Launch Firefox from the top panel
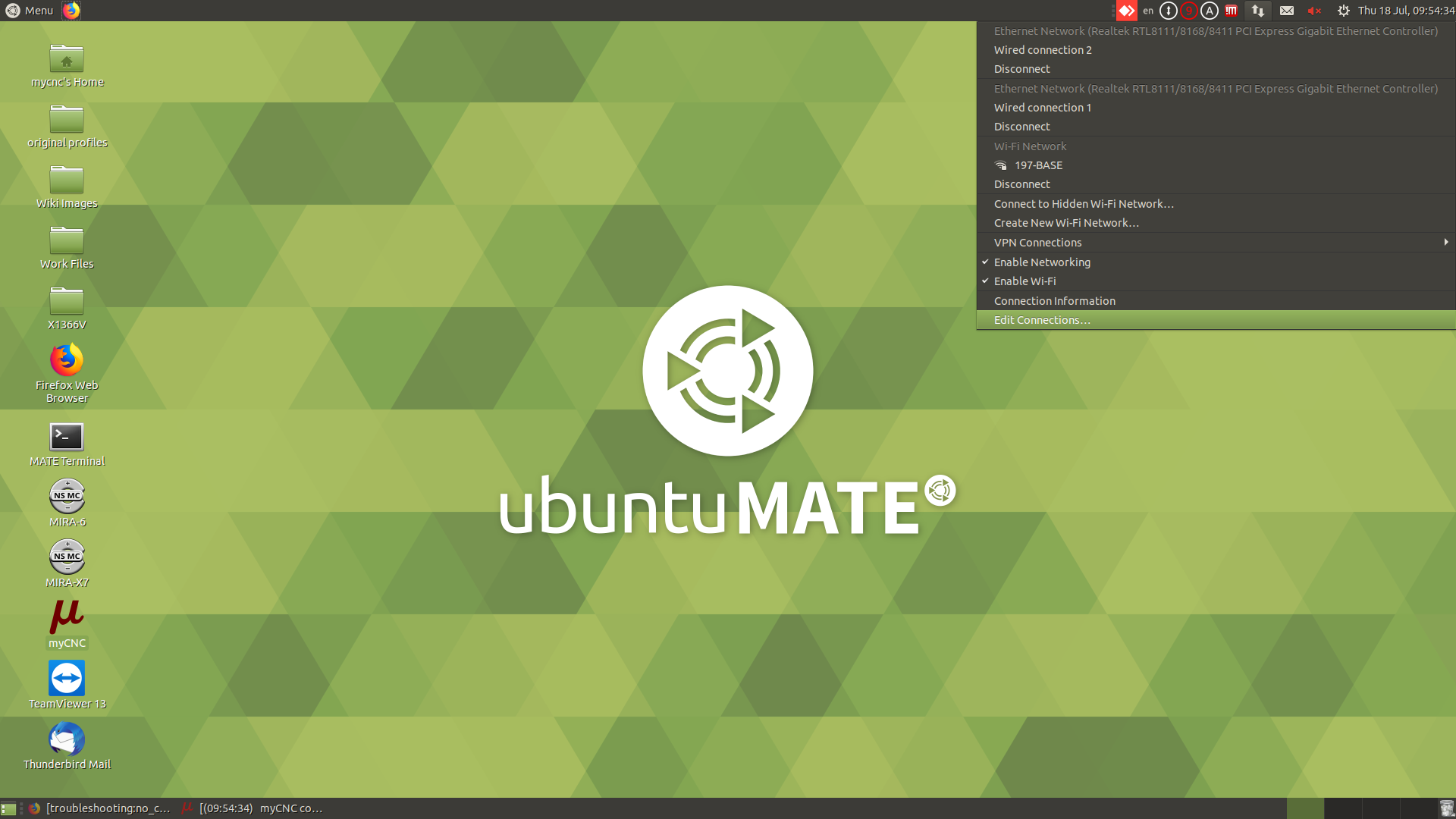 click(x=71, y=11)
